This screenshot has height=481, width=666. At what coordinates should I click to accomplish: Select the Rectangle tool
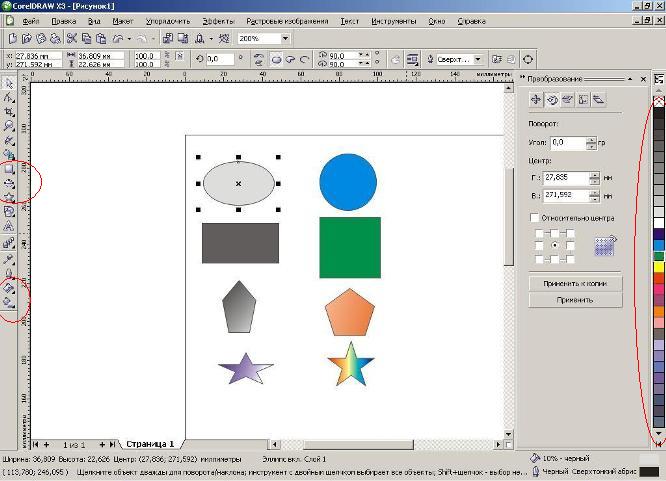[8, 169]
